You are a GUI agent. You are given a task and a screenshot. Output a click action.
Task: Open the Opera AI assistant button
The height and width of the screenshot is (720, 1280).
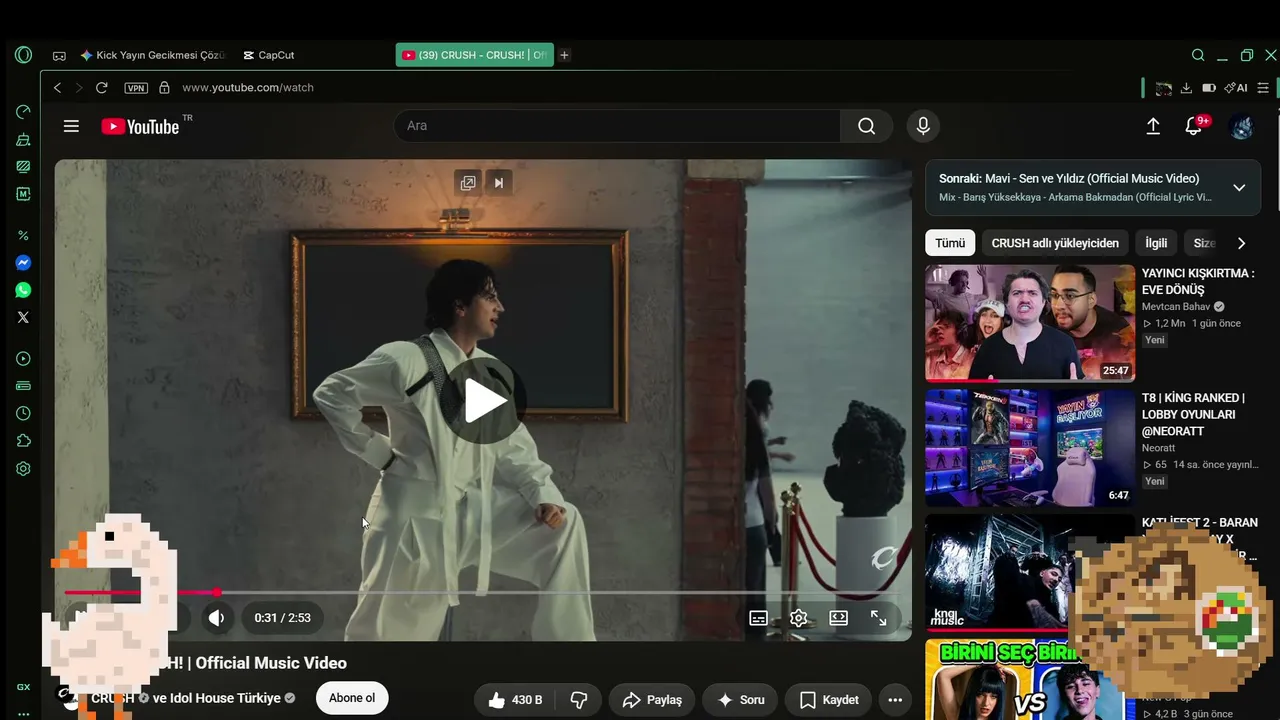tap(1236, 88)
